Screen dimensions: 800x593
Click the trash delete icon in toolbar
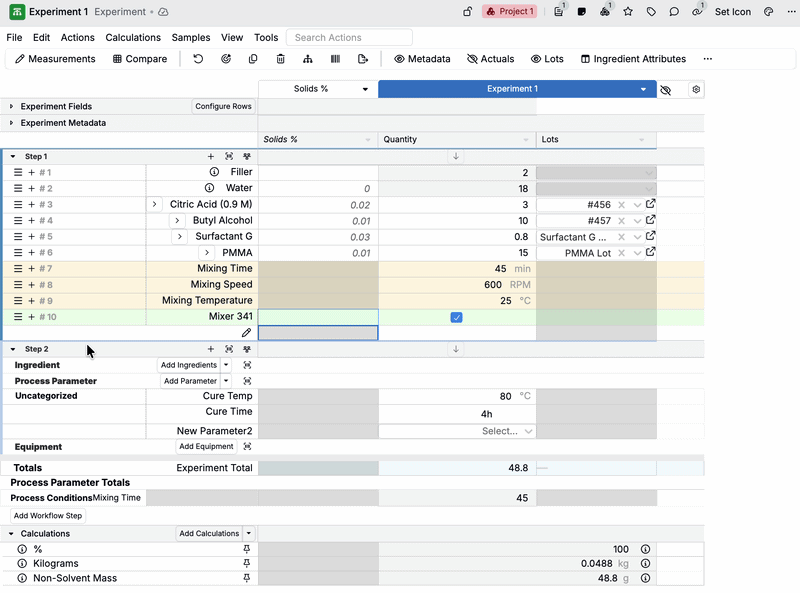[280, 59]
